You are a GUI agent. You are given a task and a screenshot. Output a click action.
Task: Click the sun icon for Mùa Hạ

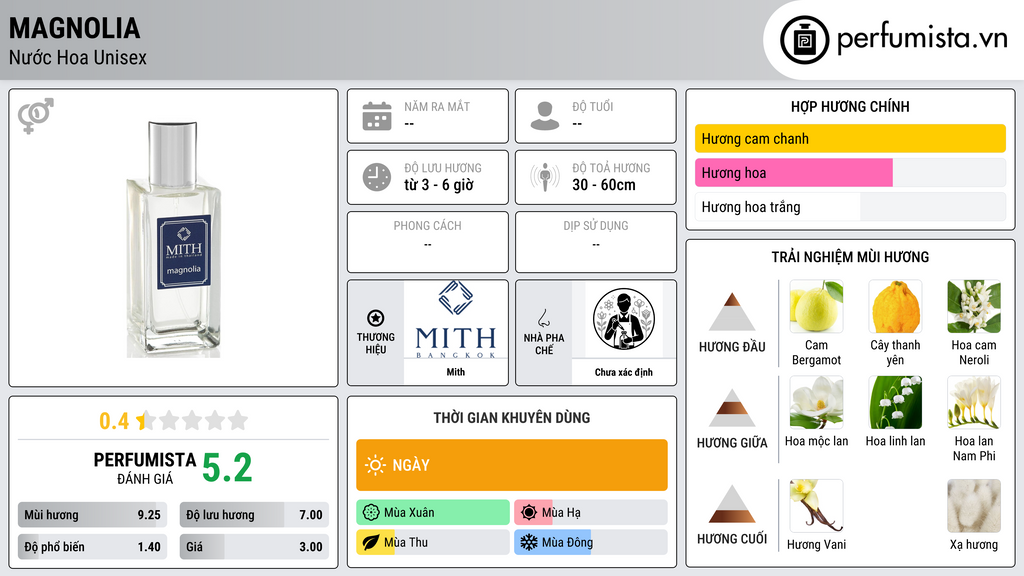529,513
